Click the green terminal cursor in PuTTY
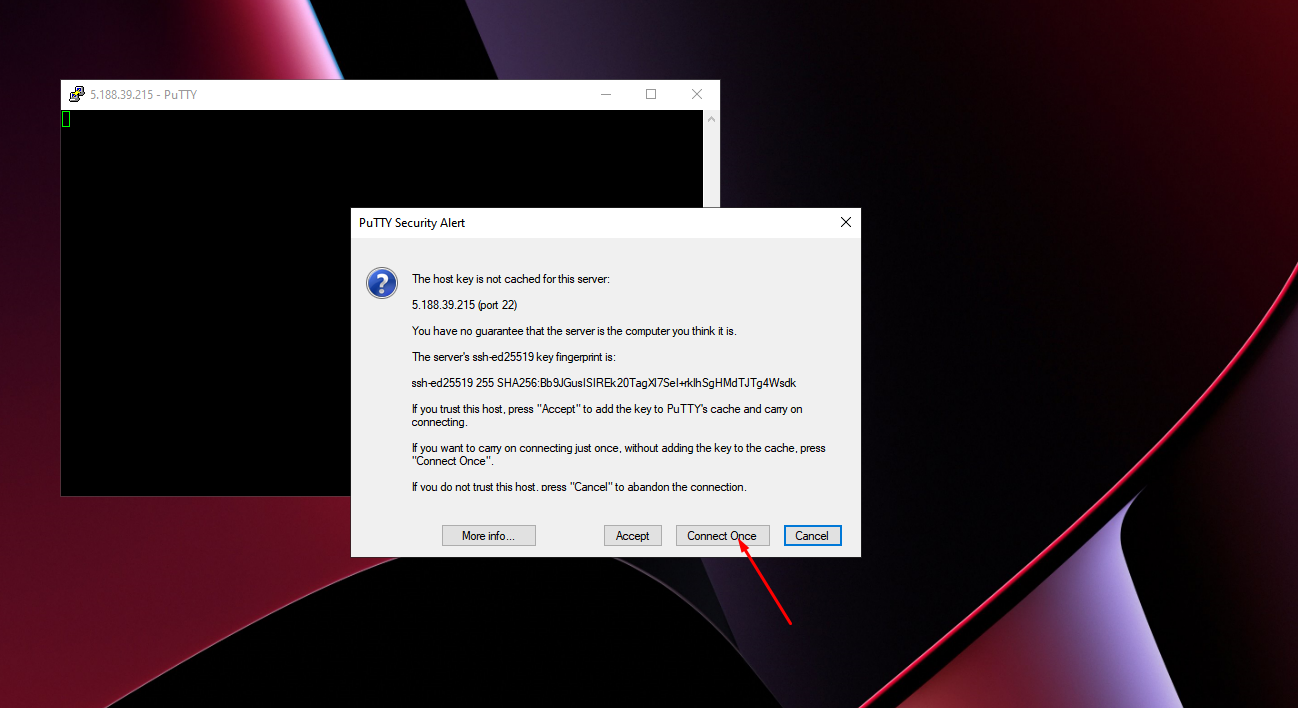This screenshot has width=1298, height=708. click(x=66, y=119)
